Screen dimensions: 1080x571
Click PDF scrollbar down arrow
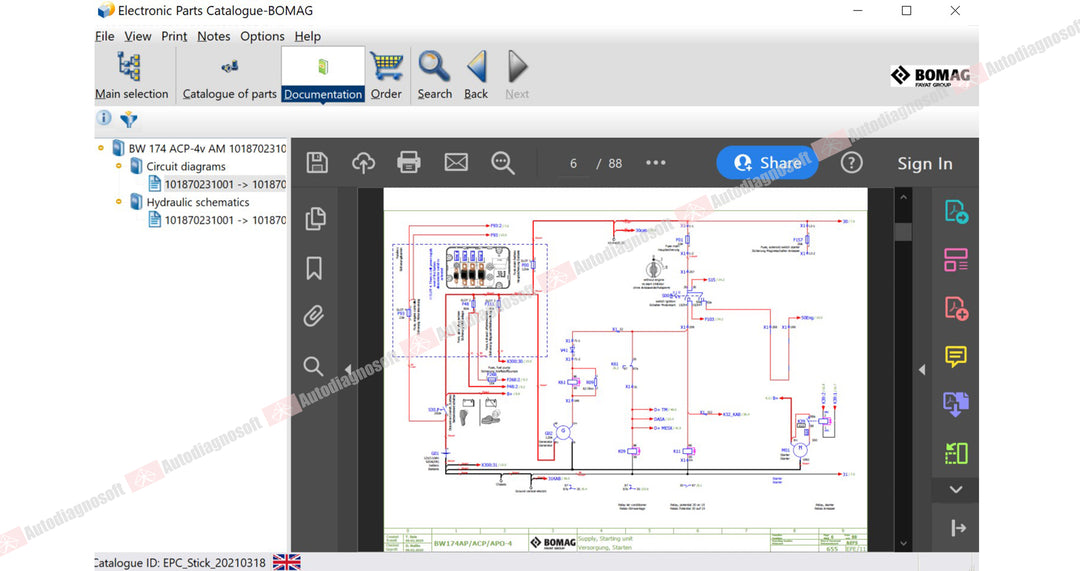(903, 543)
